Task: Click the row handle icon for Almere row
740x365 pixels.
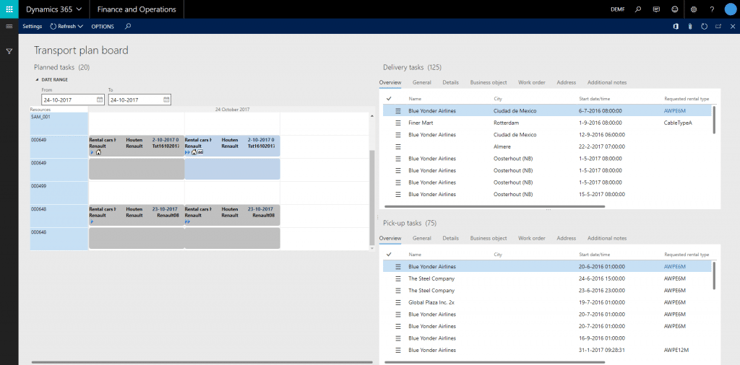Action: pos(398,146)
